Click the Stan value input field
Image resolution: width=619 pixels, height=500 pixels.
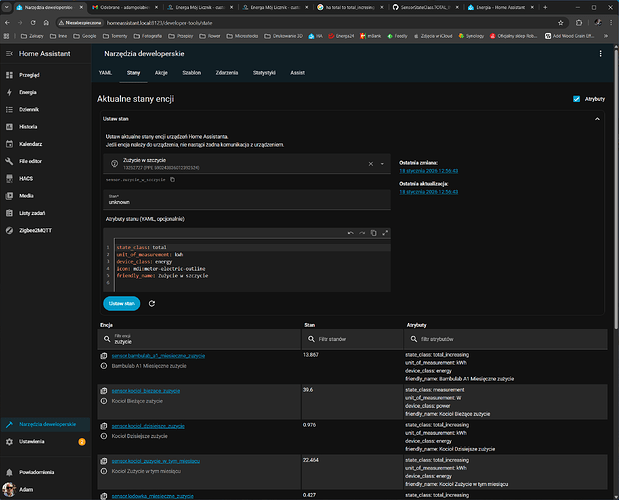(245, 201)
